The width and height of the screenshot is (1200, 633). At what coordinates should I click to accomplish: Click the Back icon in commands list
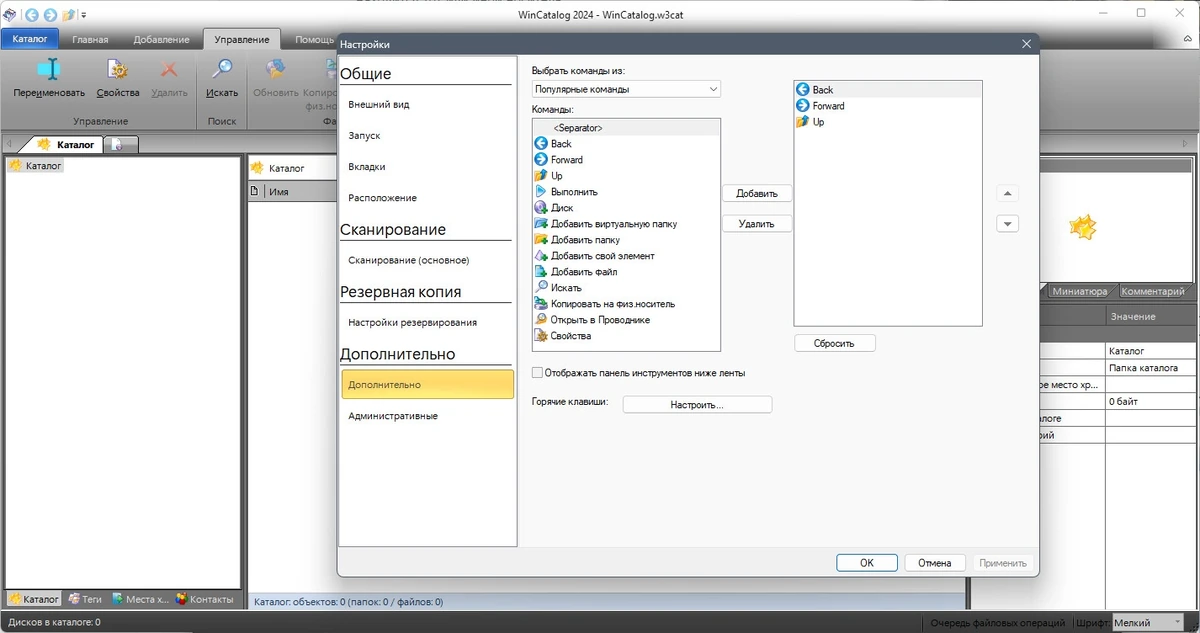(x=541, y=144)
